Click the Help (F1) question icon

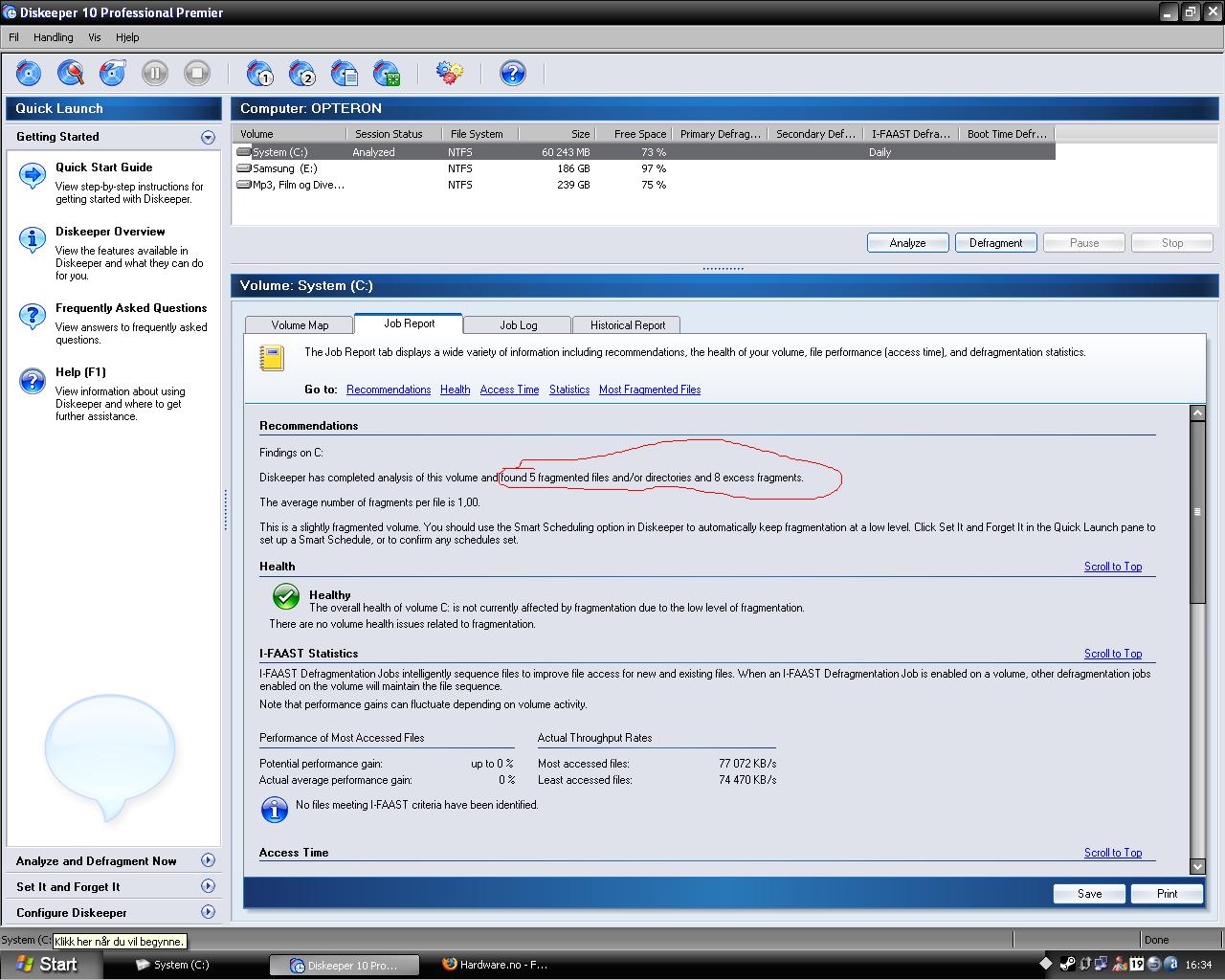pyautogui.click(x=33, y=381)
